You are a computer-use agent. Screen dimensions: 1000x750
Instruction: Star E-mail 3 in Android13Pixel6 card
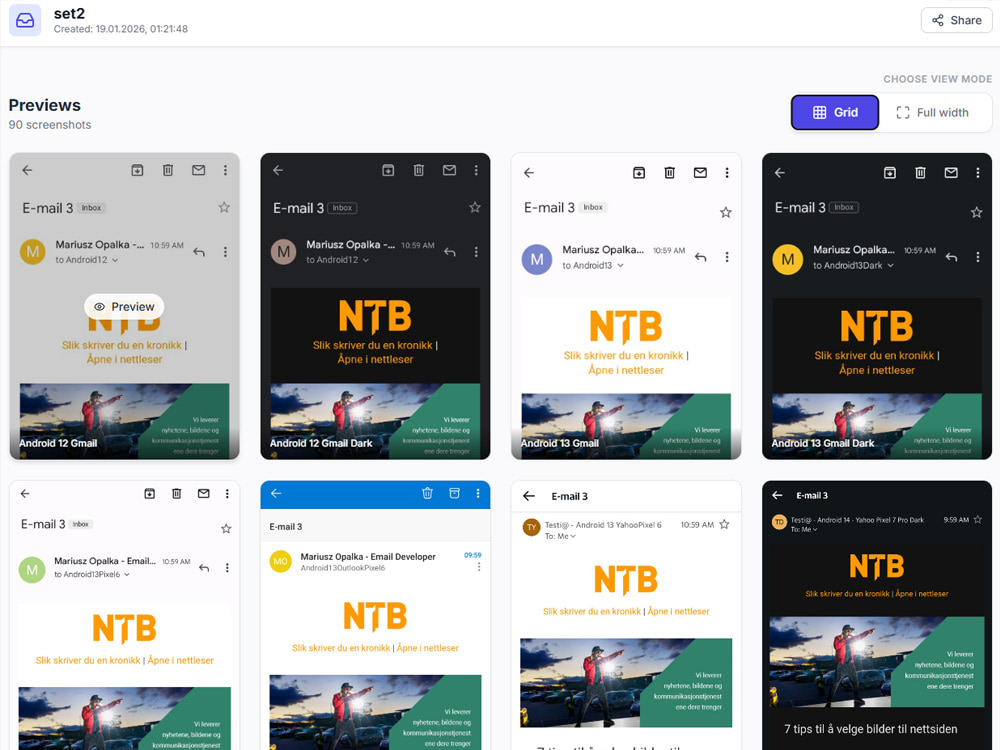(x=226, y=529)
